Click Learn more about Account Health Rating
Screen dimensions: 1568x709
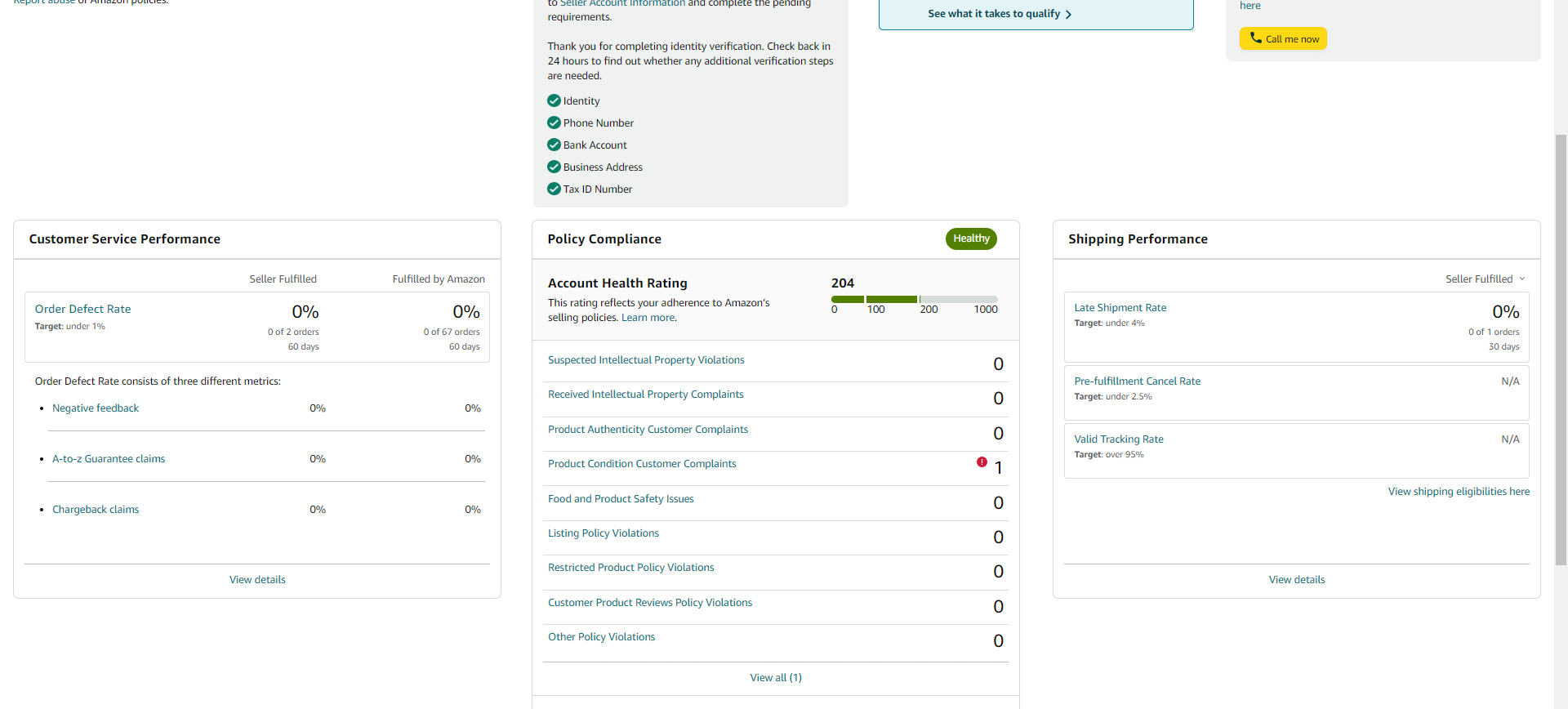[648, 318]
